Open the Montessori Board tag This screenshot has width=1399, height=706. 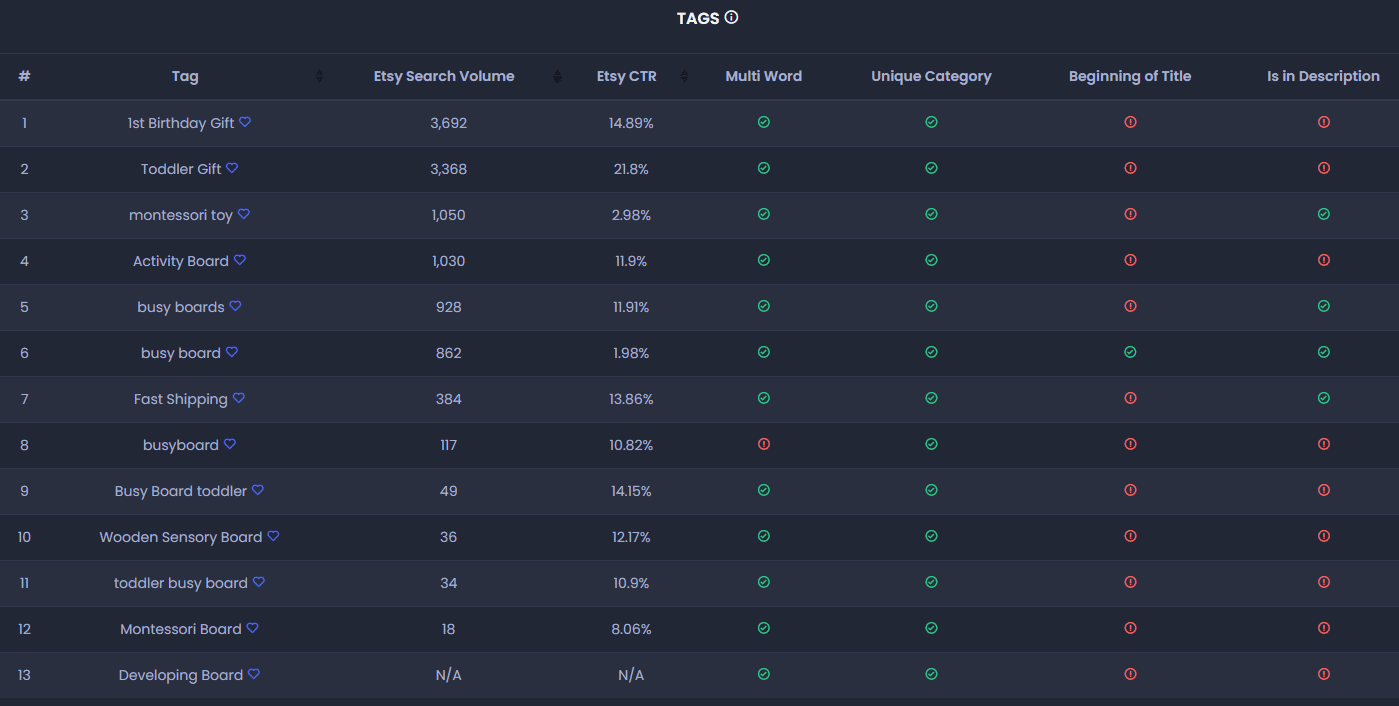tap(181, 629)
